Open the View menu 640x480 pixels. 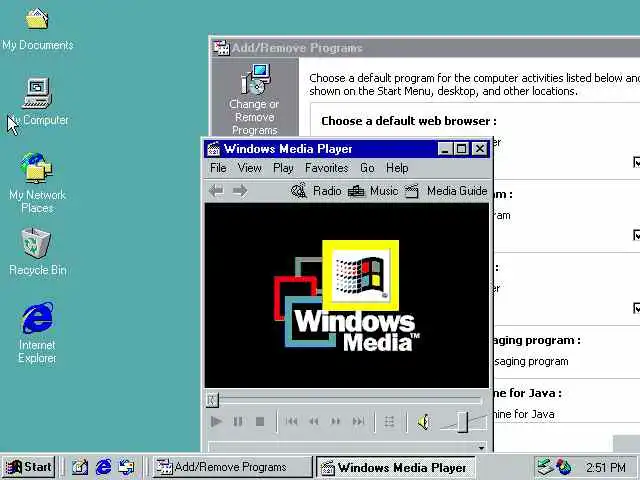point(249,168)
